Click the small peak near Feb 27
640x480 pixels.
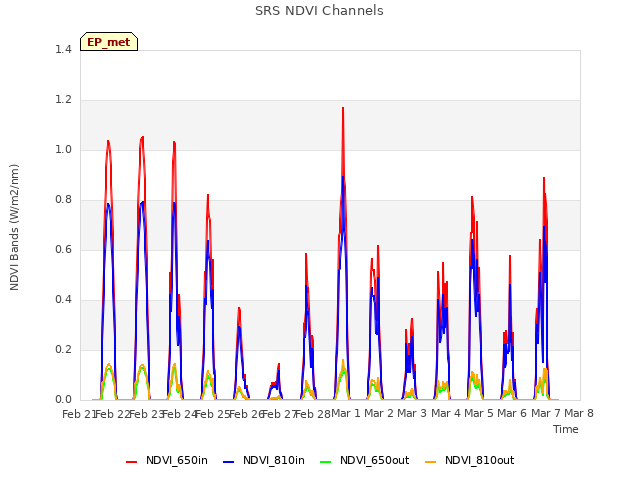[278, 364]
